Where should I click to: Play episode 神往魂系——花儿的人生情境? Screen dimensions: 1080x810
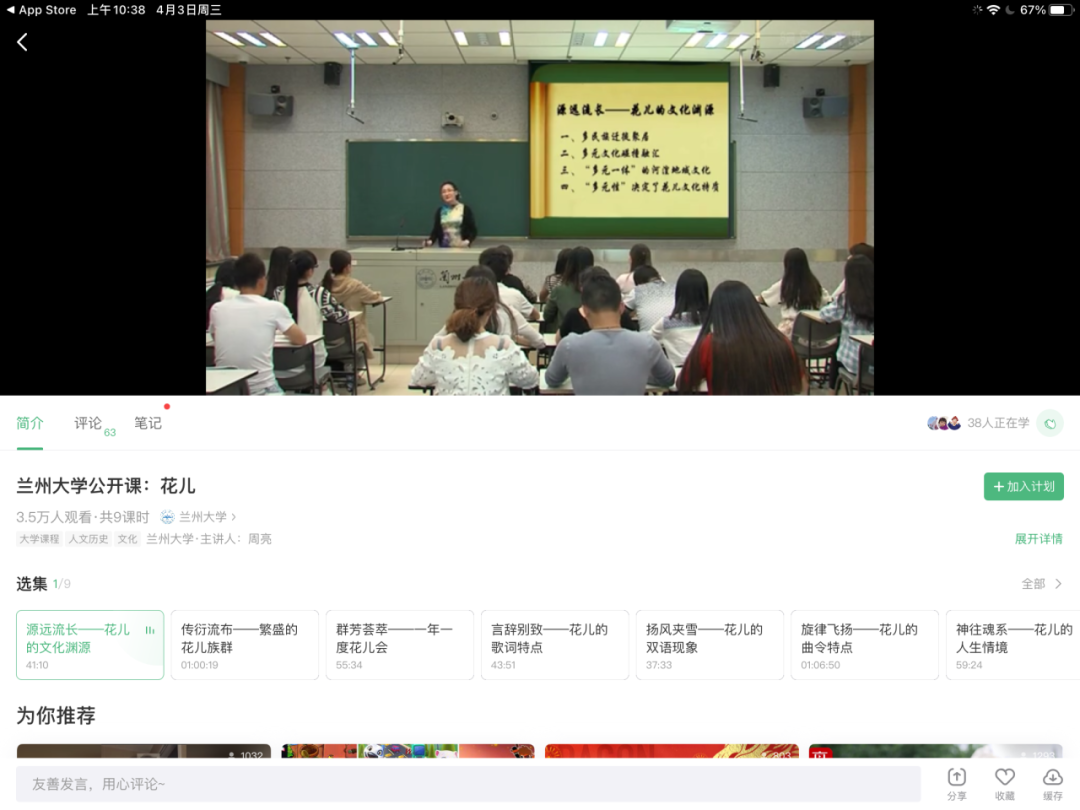pyautogui.click(x=1012, y=645)
